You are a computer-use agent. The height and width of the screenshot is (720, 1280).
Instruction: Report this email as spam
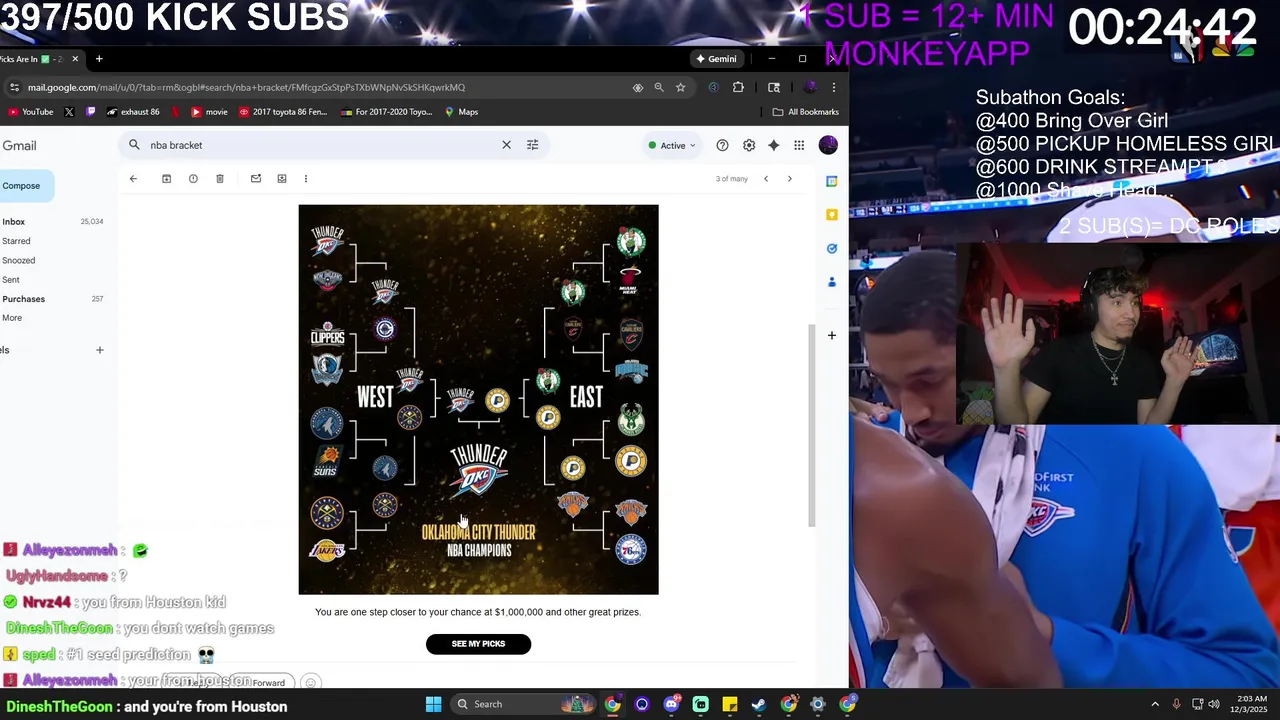point(193,179)
